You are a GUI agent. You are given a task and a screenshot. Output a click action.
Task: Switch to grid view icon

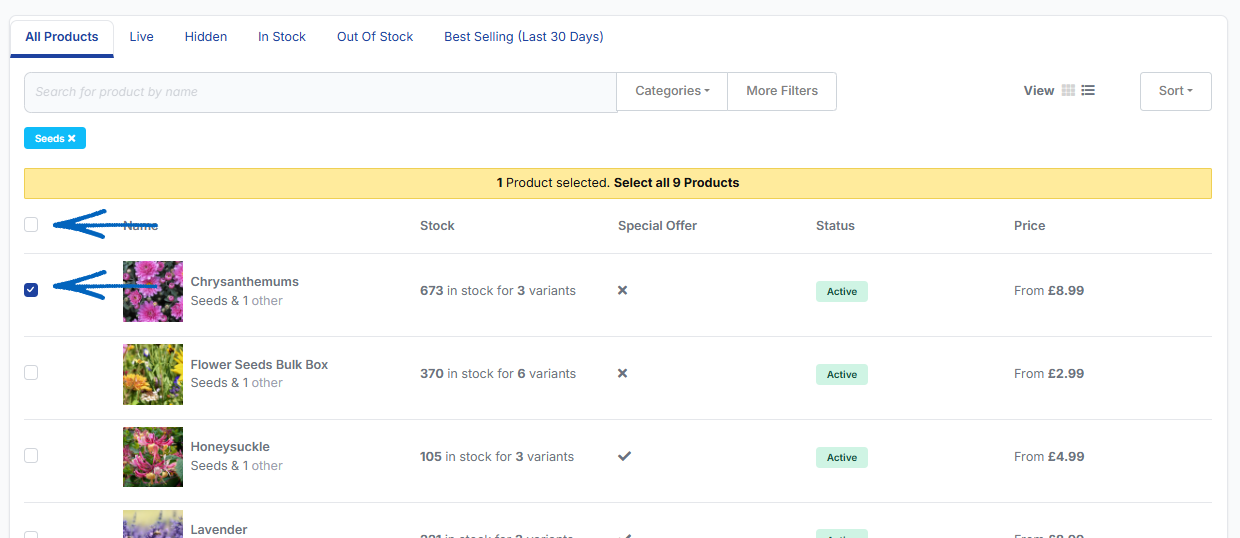point(1068,91)
